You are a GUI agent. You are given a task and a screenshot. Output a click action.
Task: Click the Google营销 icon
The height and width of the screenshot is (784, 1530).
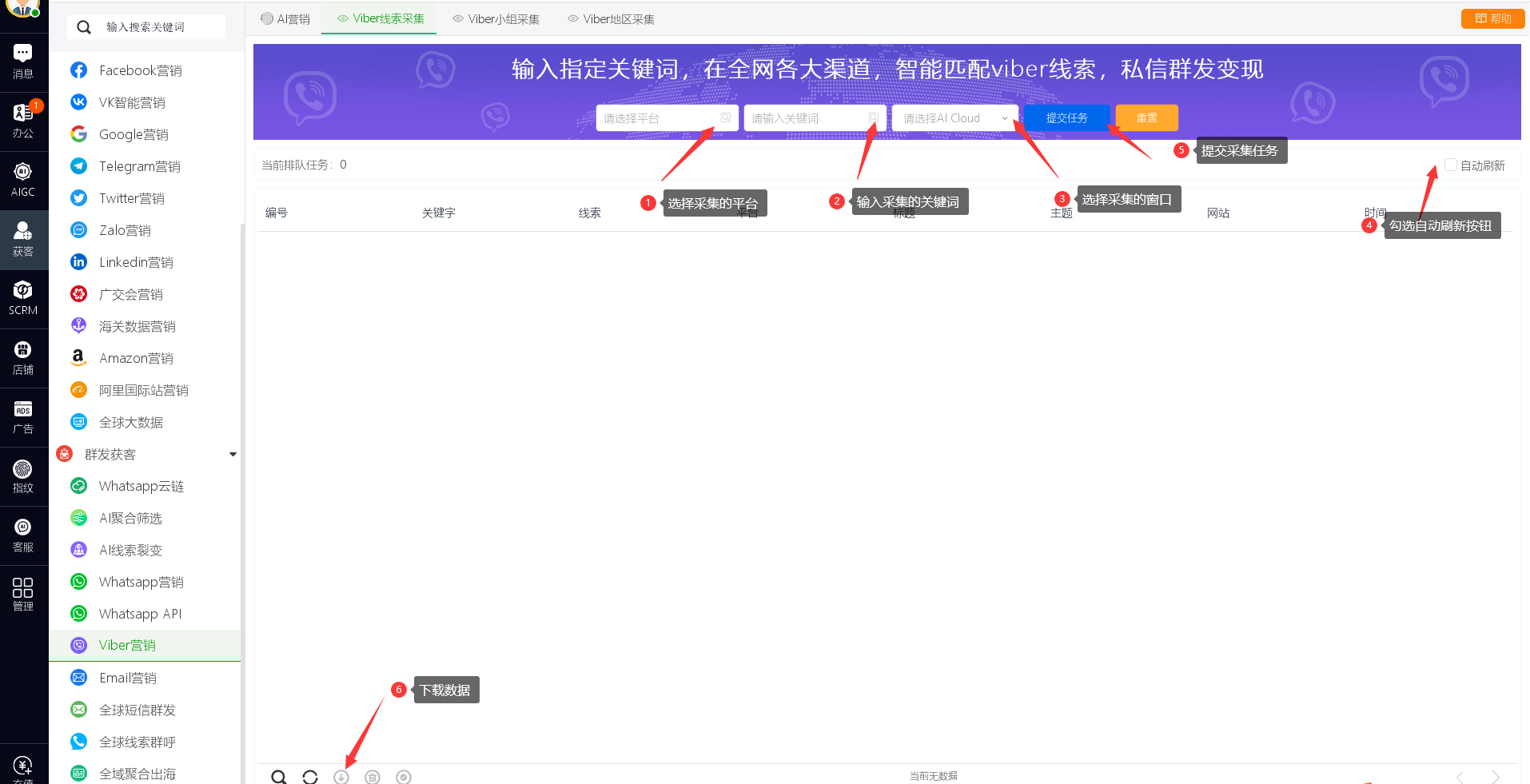tap(78, 134)
